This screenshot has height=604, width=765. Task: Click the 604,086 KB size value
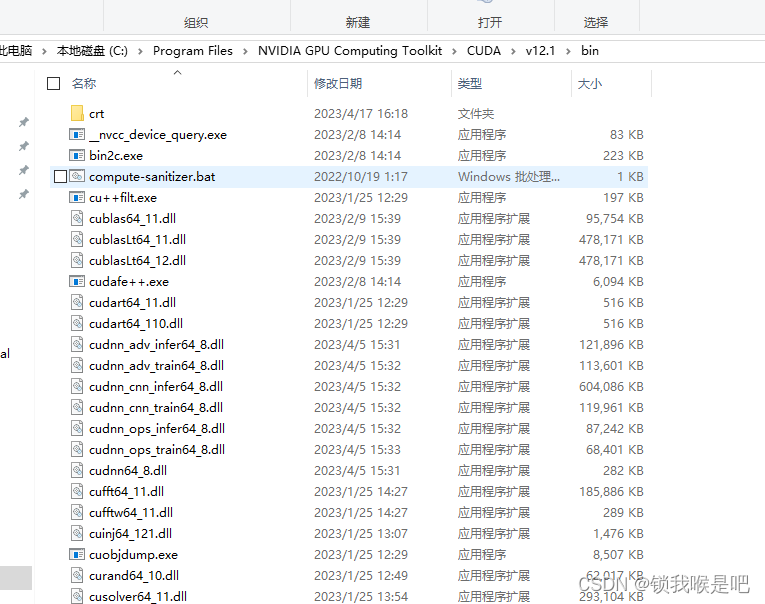[x=611, y=386]
